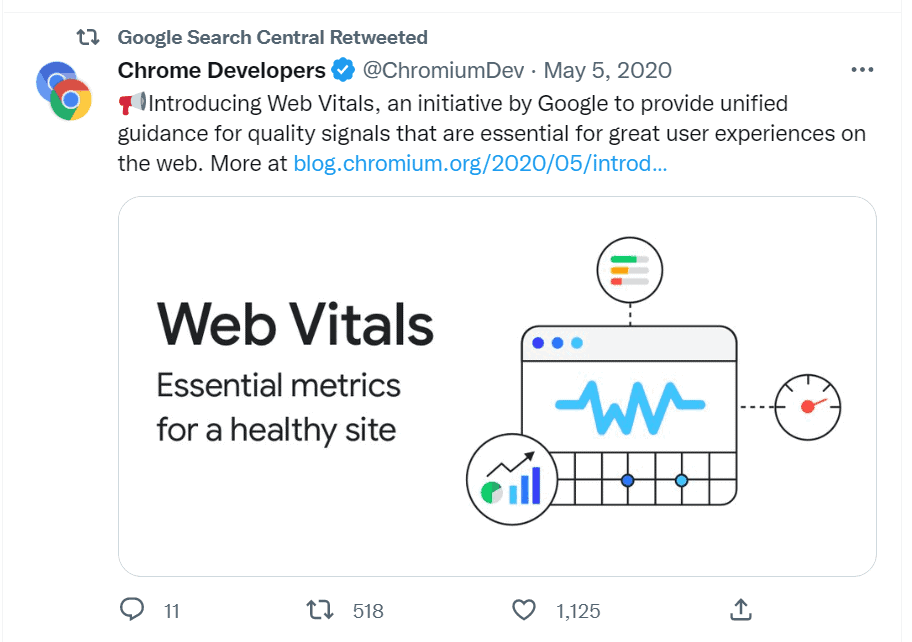The height and width of the screenshot is (642, 912).
Task: Open the three-dot more options menu
Action: (862, 70)
